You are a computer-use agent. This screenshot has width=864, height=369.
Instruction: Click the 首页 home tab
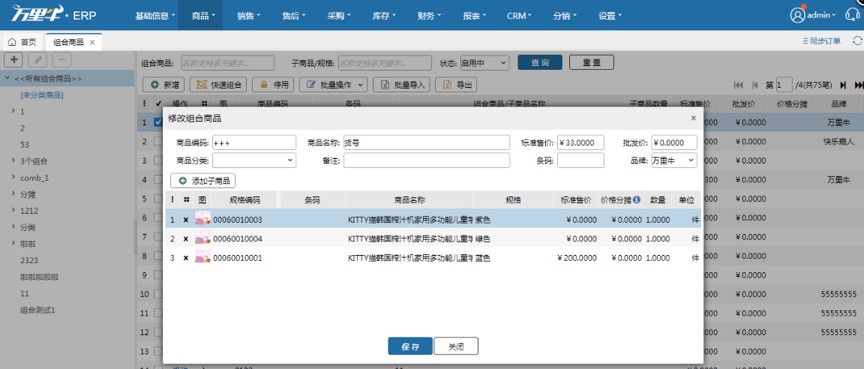(x=23, y=42)
